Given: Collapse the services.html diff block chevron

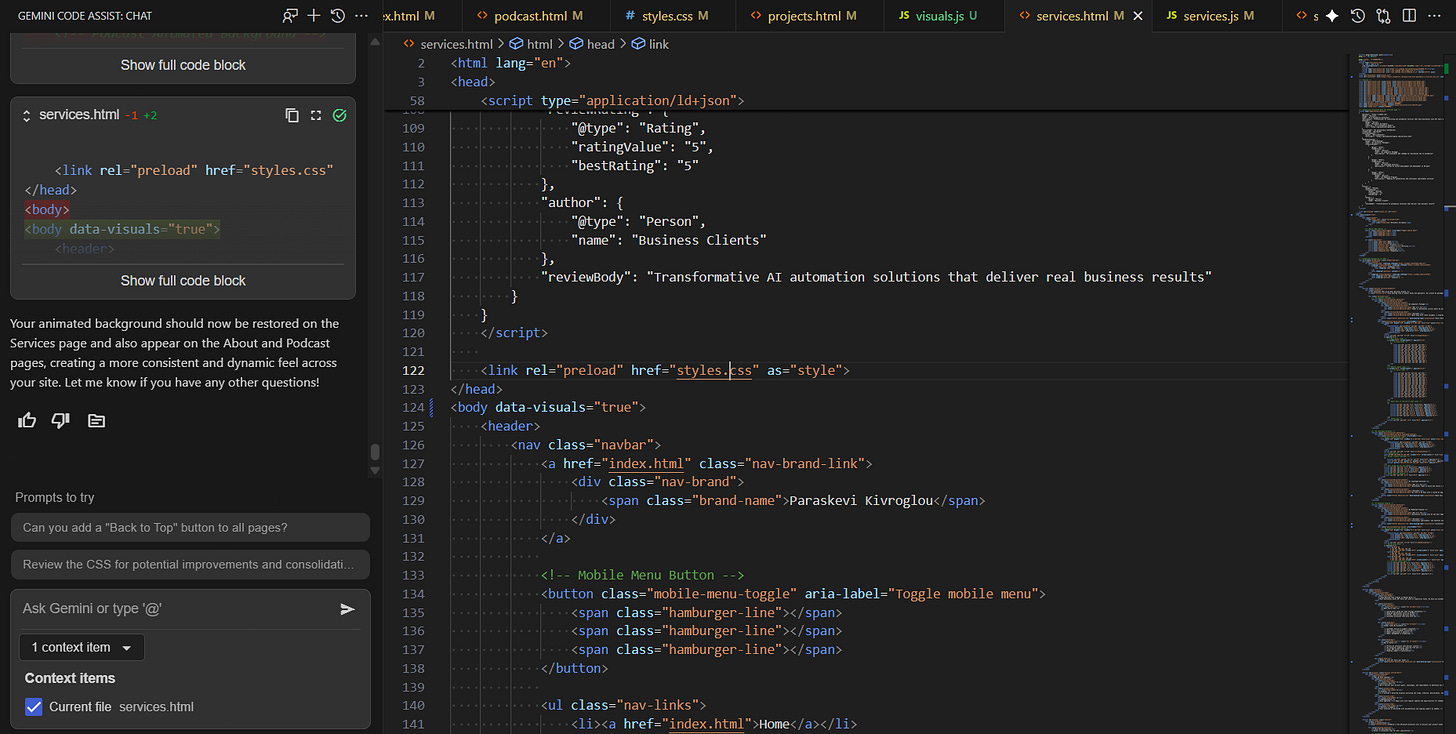Looking at the screenshot, I should point(26,115).
